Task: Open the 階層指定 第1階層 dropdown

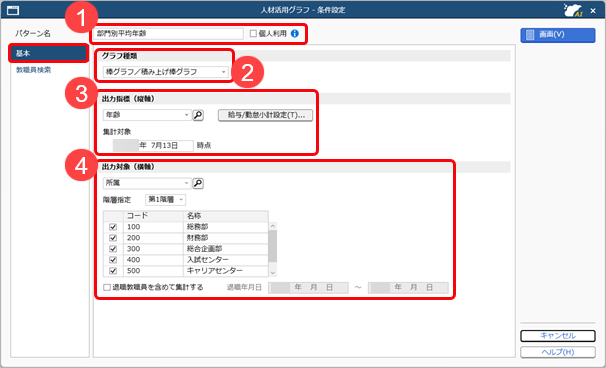Action: click(165, 199)
